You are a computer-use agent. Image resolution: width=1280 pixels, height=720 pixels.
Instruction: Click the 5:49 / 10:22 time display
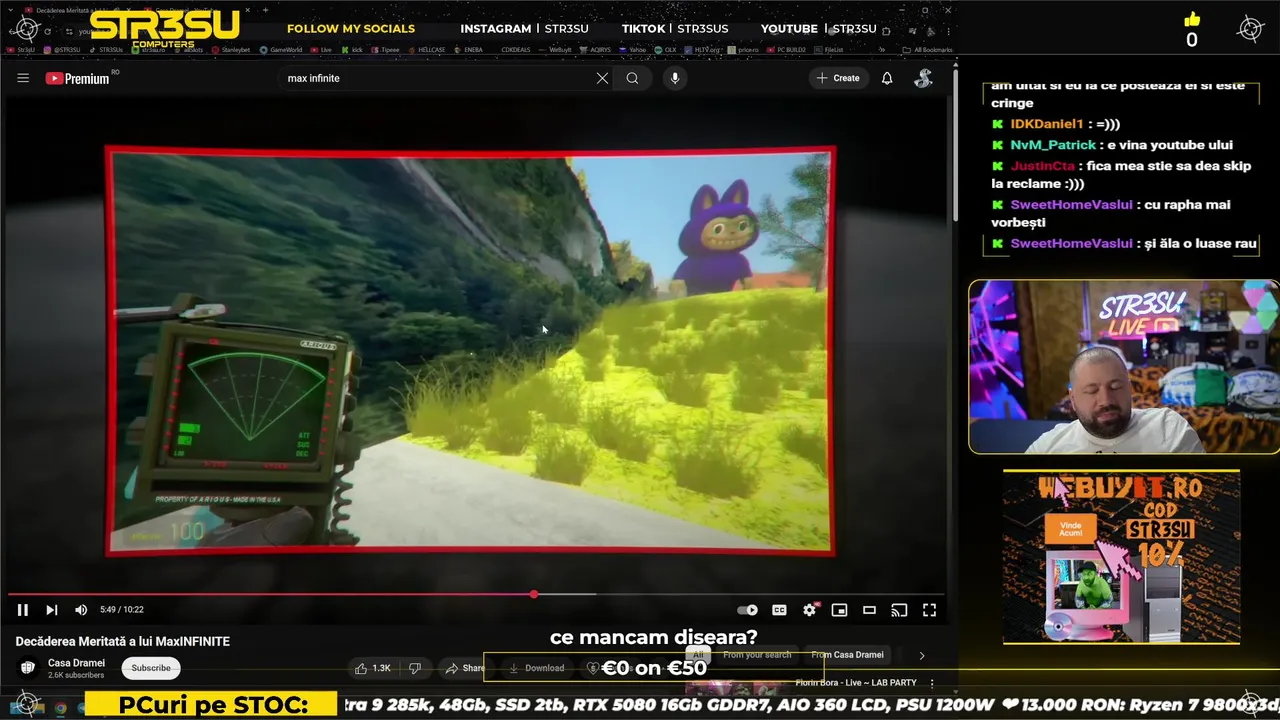click(x=122, y=610)
